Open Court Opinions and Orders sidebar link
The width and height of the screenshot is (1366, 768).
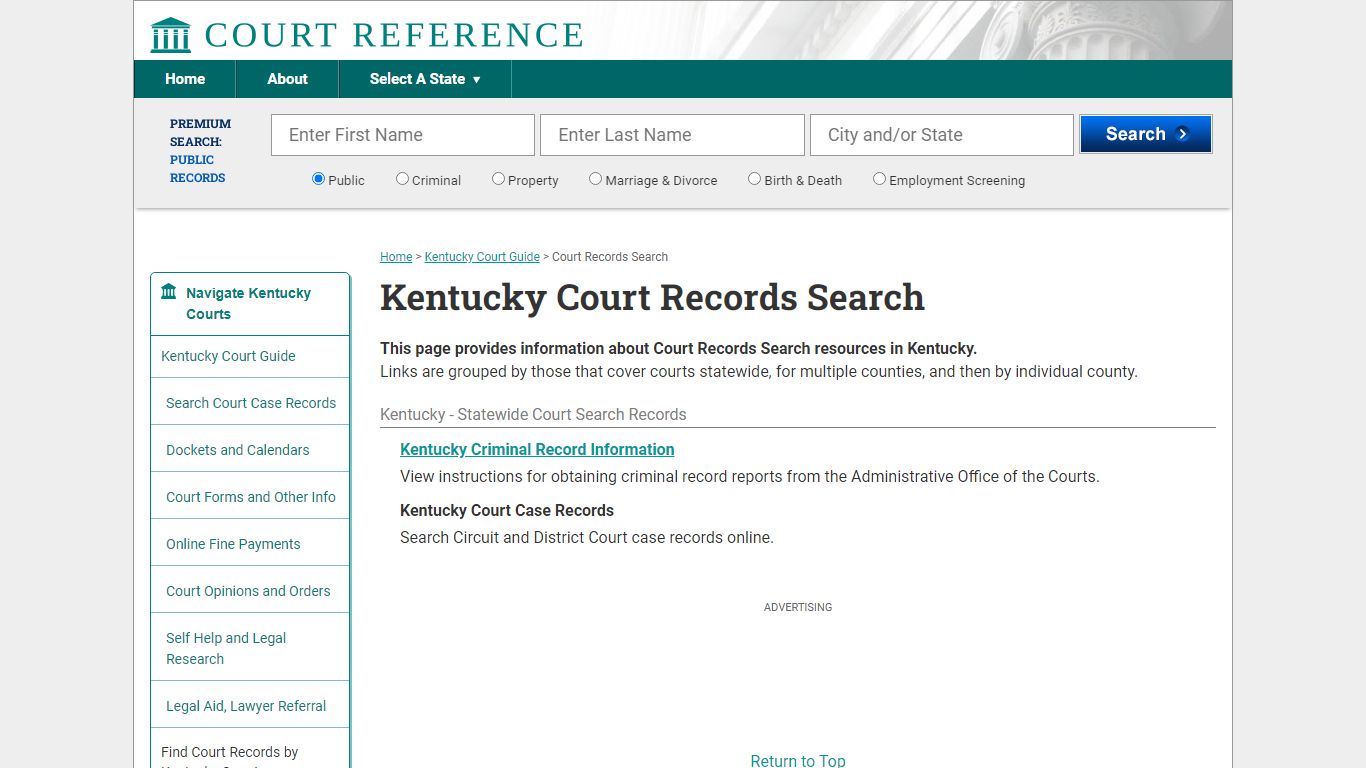(250, 591)
